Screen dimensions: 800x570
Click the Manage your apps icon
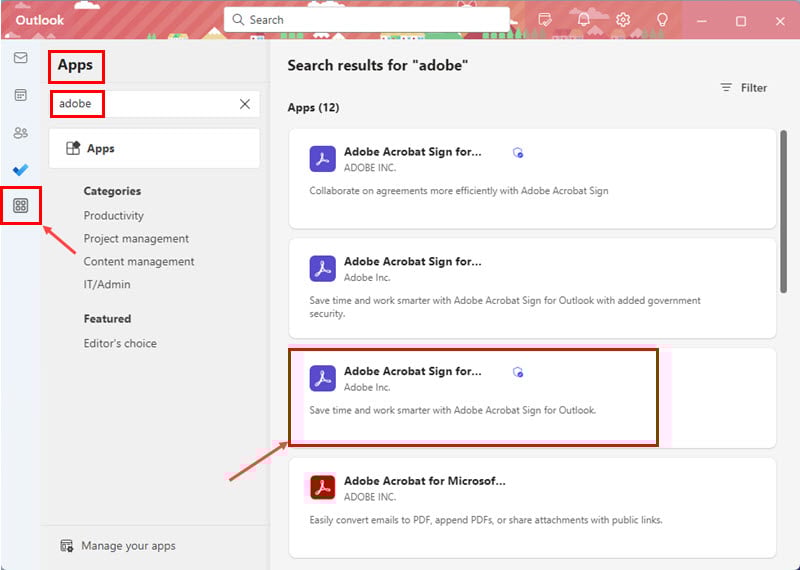pyautogui.click(x=67, y=546)
